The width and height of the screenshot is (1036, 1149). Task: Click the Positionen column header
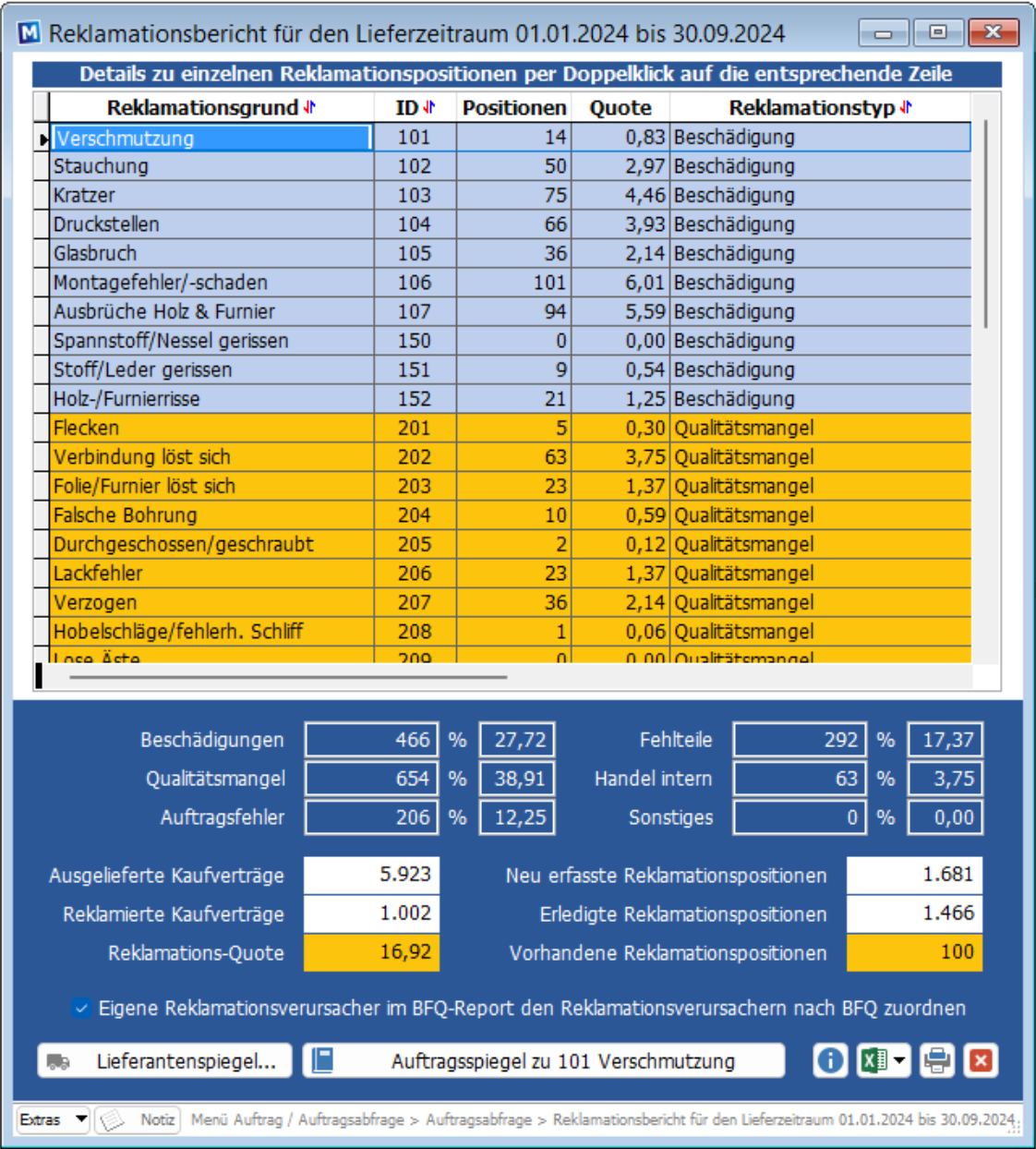tap(514, 107)
